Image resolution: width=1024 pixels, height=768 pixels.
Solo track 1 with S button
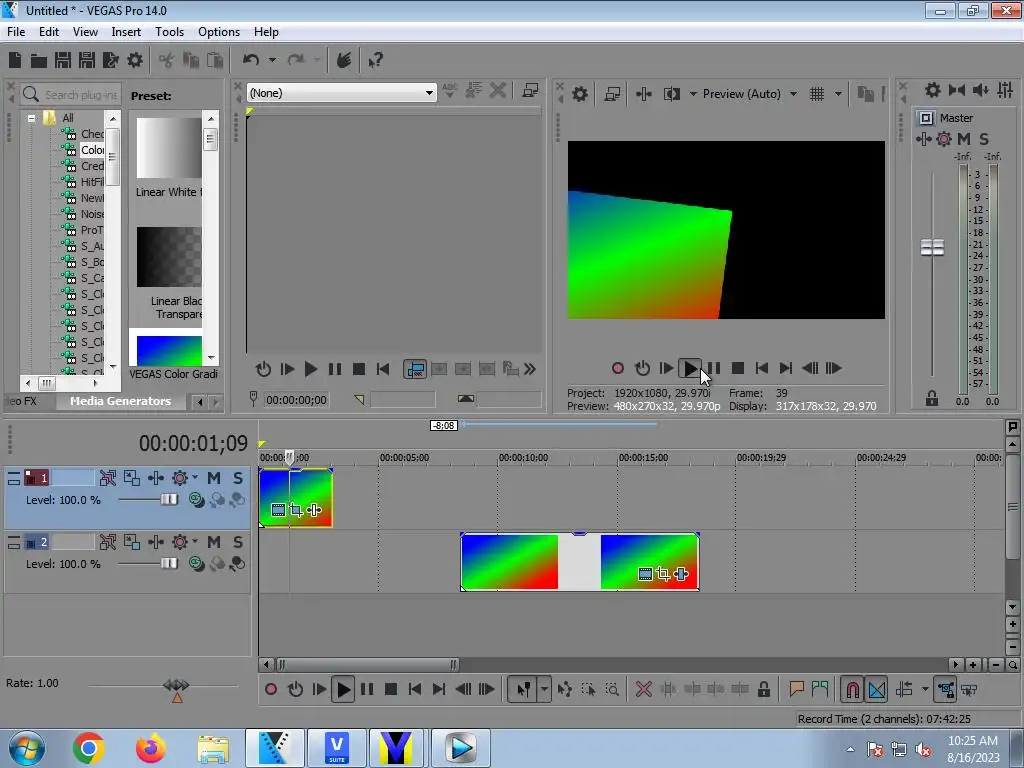(238, 478)
